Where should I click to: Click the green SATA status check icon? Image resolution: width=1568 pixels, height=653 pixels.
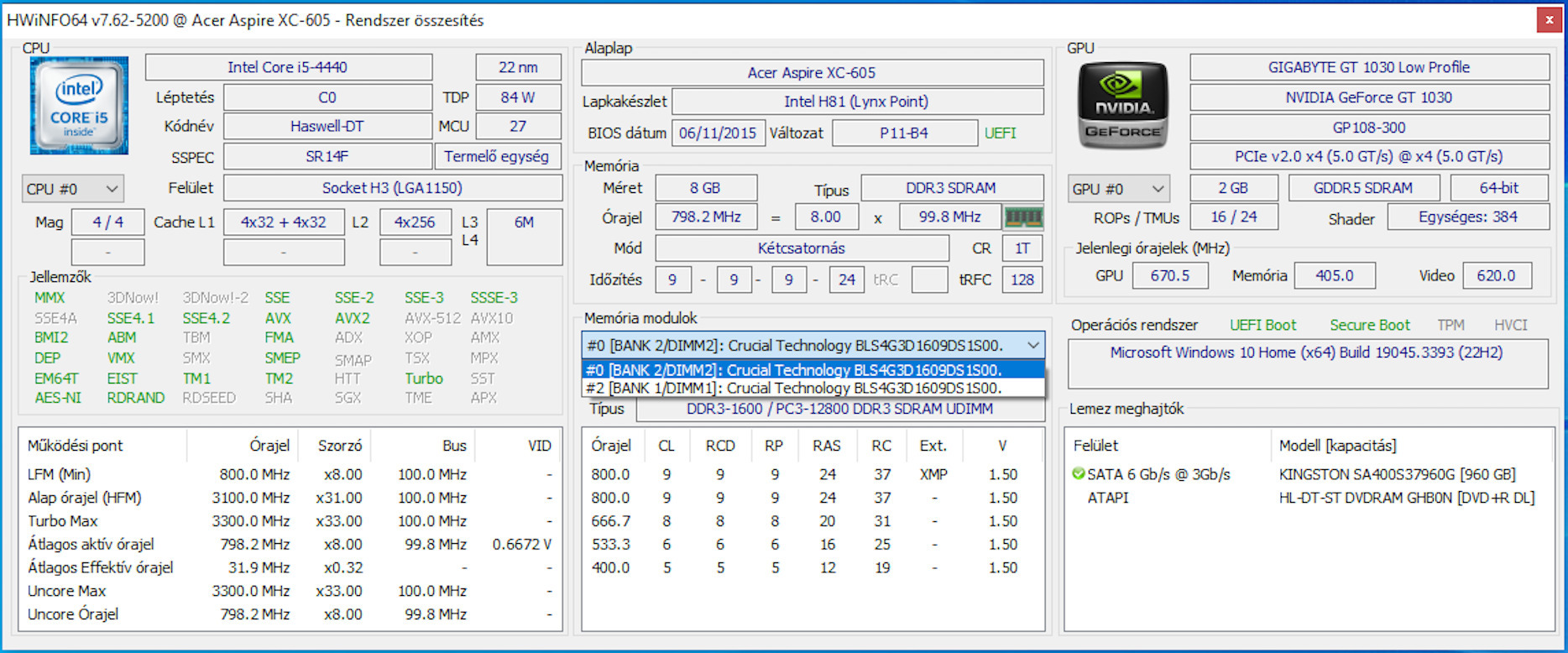(1079, 473)
